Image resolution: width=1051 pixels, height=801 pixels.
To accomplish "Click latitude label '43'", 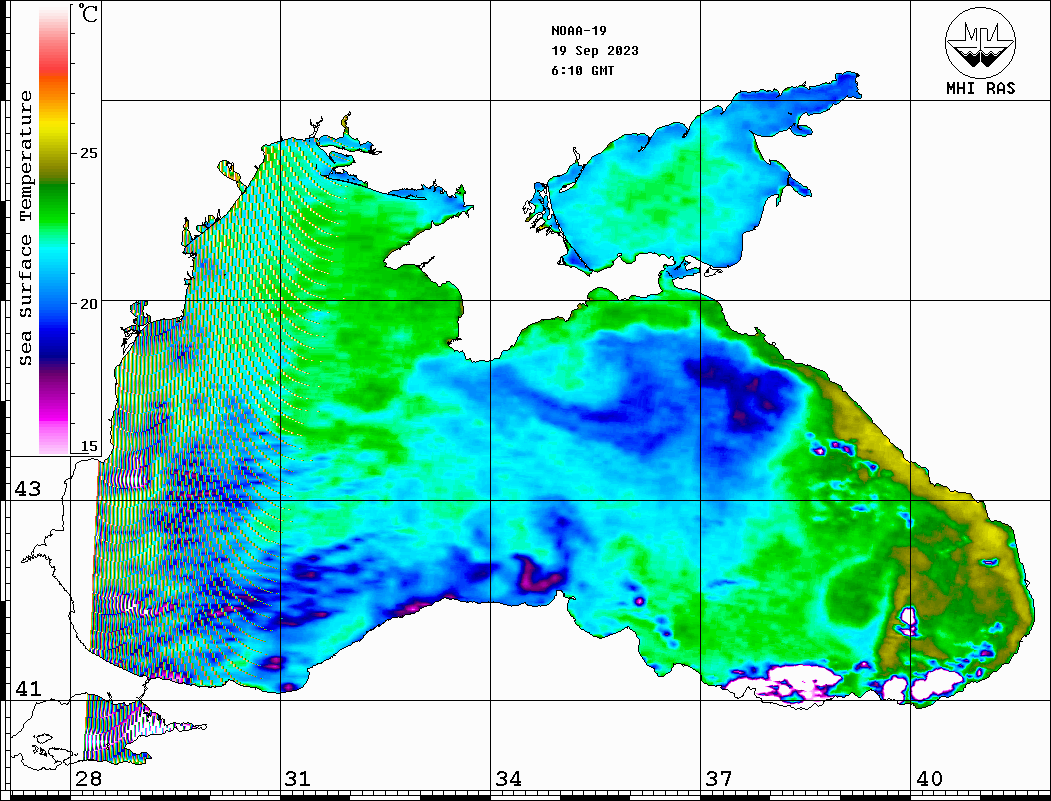I will [x=28, y=489].
